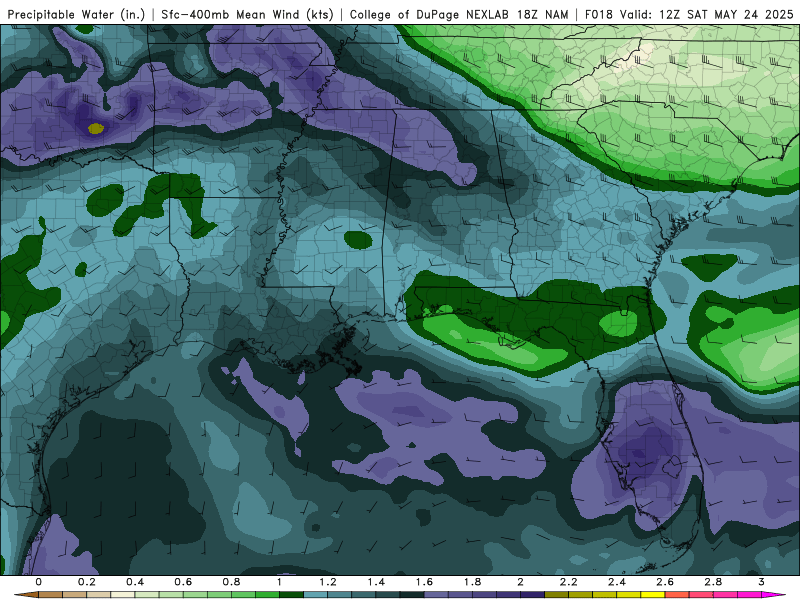Click the orange-red swatch below 2.6
The width and height of the screenshot is (800, 600).
click(678, 595)
